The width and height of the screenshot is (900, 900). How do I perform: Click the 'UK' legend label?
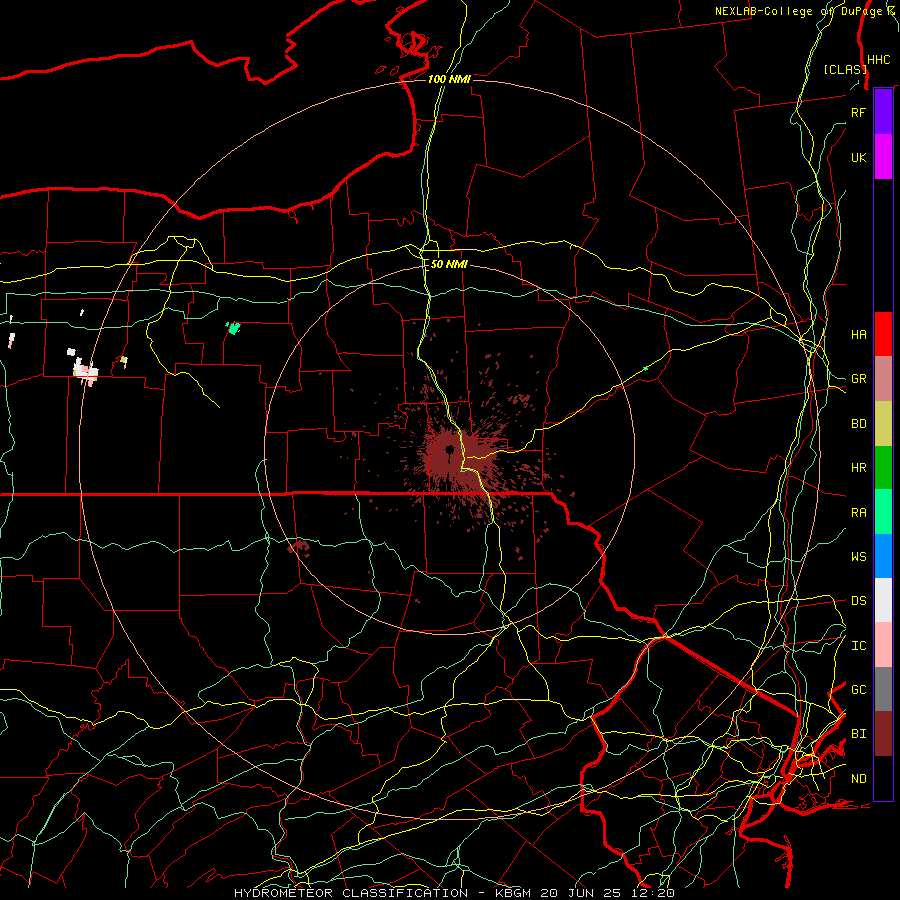click(859, 157)
